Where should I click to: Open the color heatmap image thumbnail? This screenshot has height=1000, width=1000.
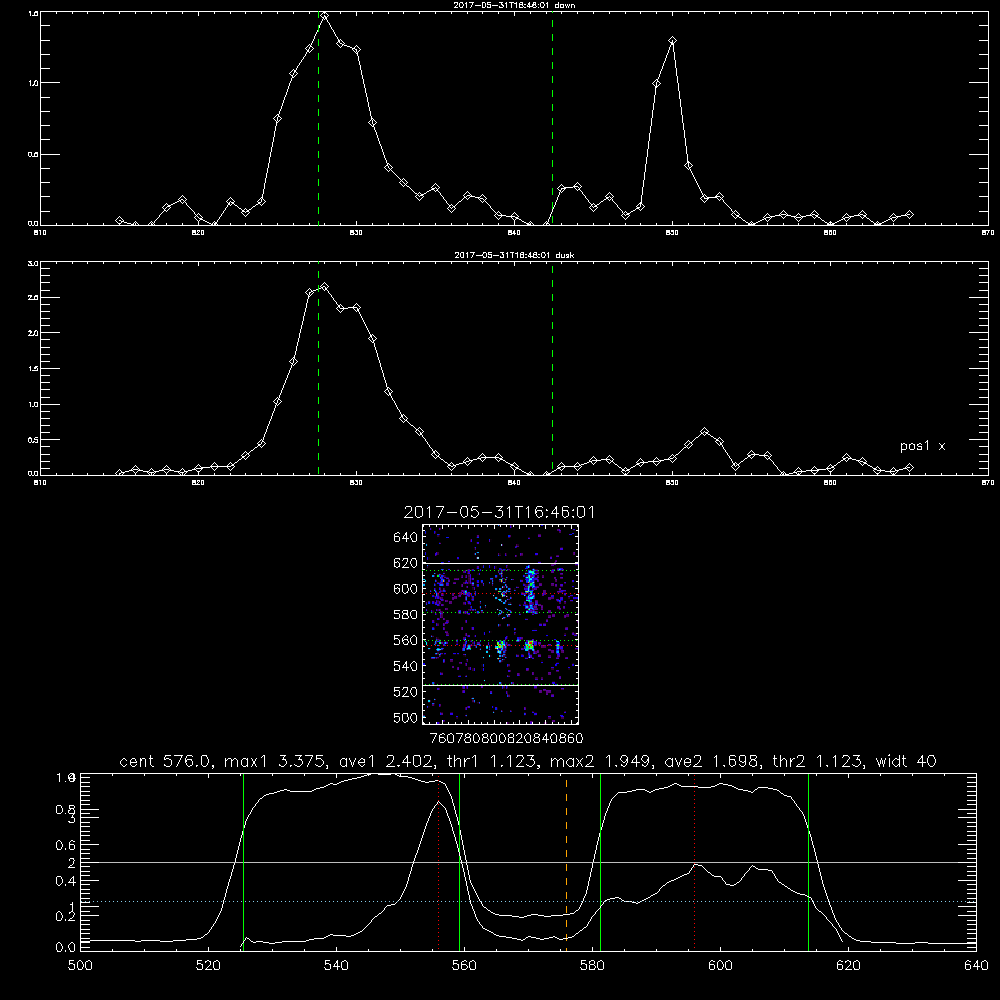click(x=500, y=624)
